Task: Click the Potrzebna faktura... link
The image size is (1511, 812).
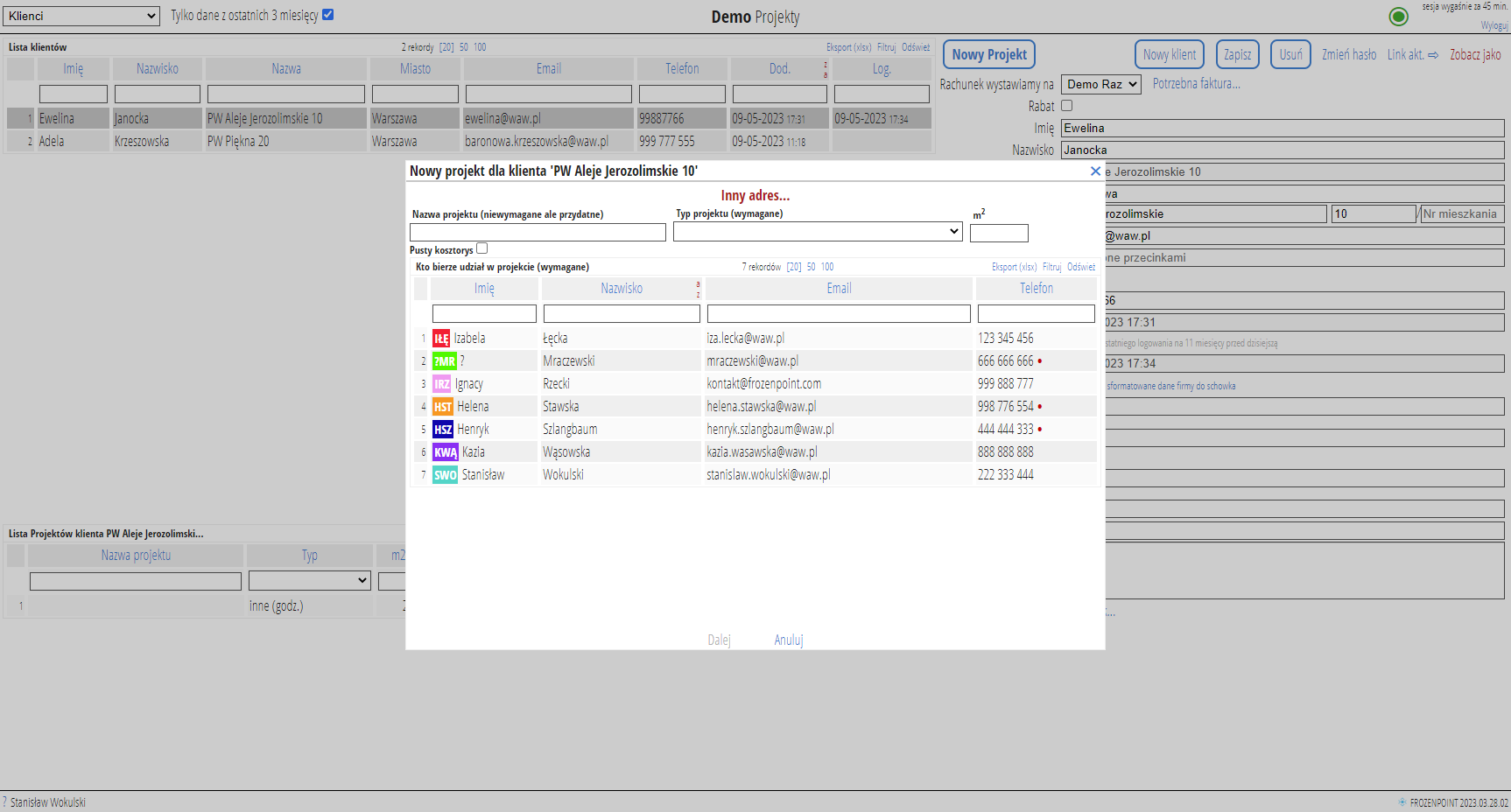Action: (1196, 83)
